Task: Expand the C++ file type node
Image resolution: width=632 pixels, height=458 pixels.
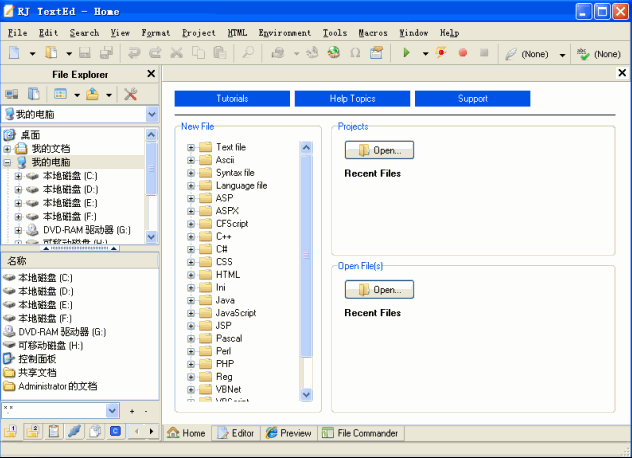Action: click(x=191, y=236)
